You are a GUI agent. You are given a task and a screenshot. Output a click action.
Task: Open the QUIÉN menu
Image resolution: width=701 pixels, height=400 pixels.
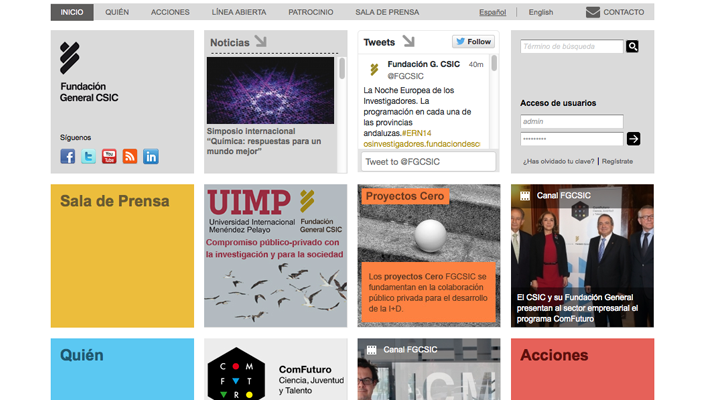(117, 12)
